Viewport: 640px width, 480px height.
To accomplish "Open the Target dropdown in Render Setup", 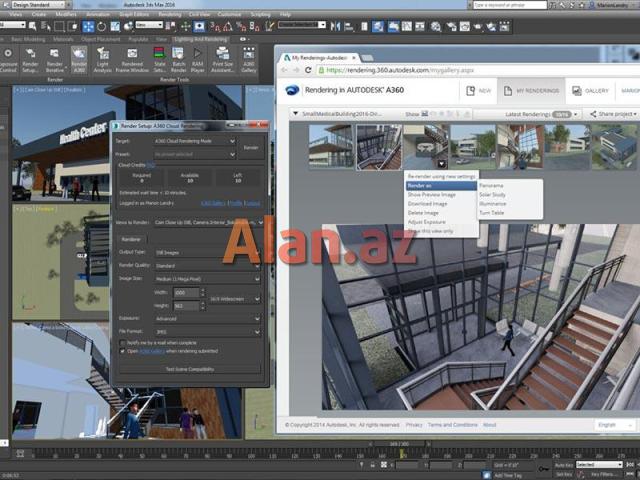I will tap(195, 141).
